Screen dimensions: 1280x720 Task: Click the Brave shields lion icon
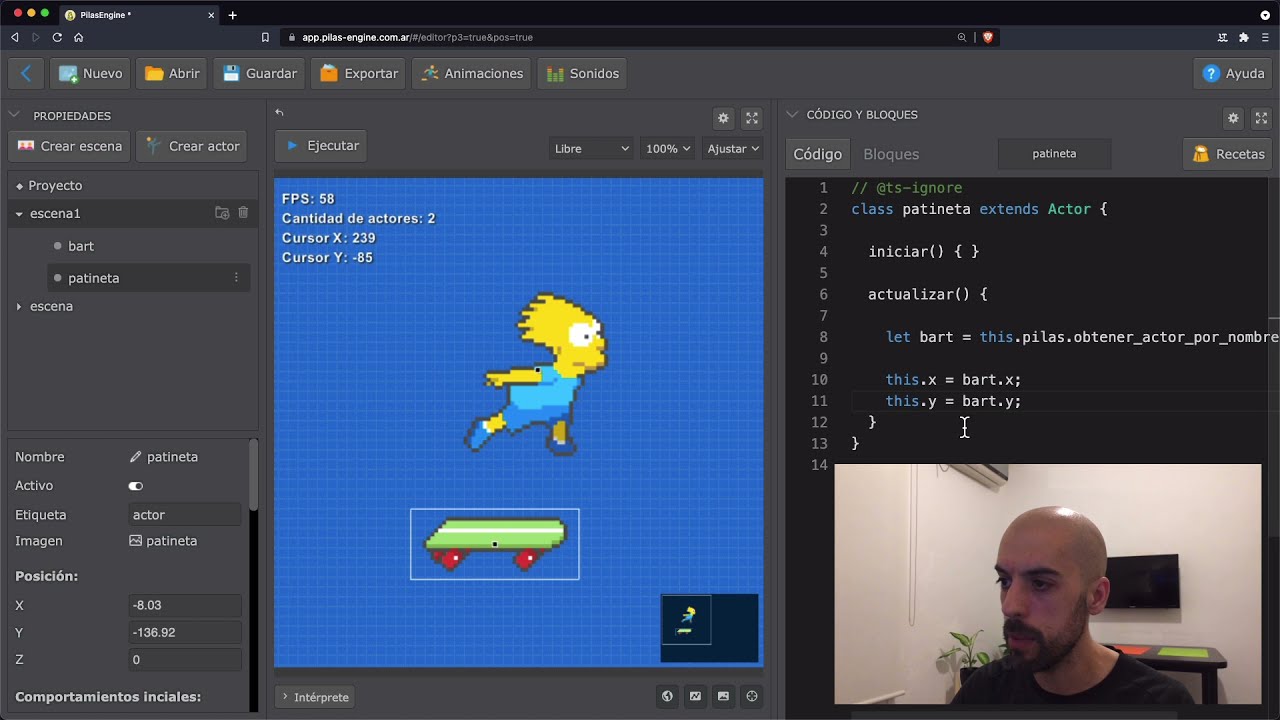988,37
